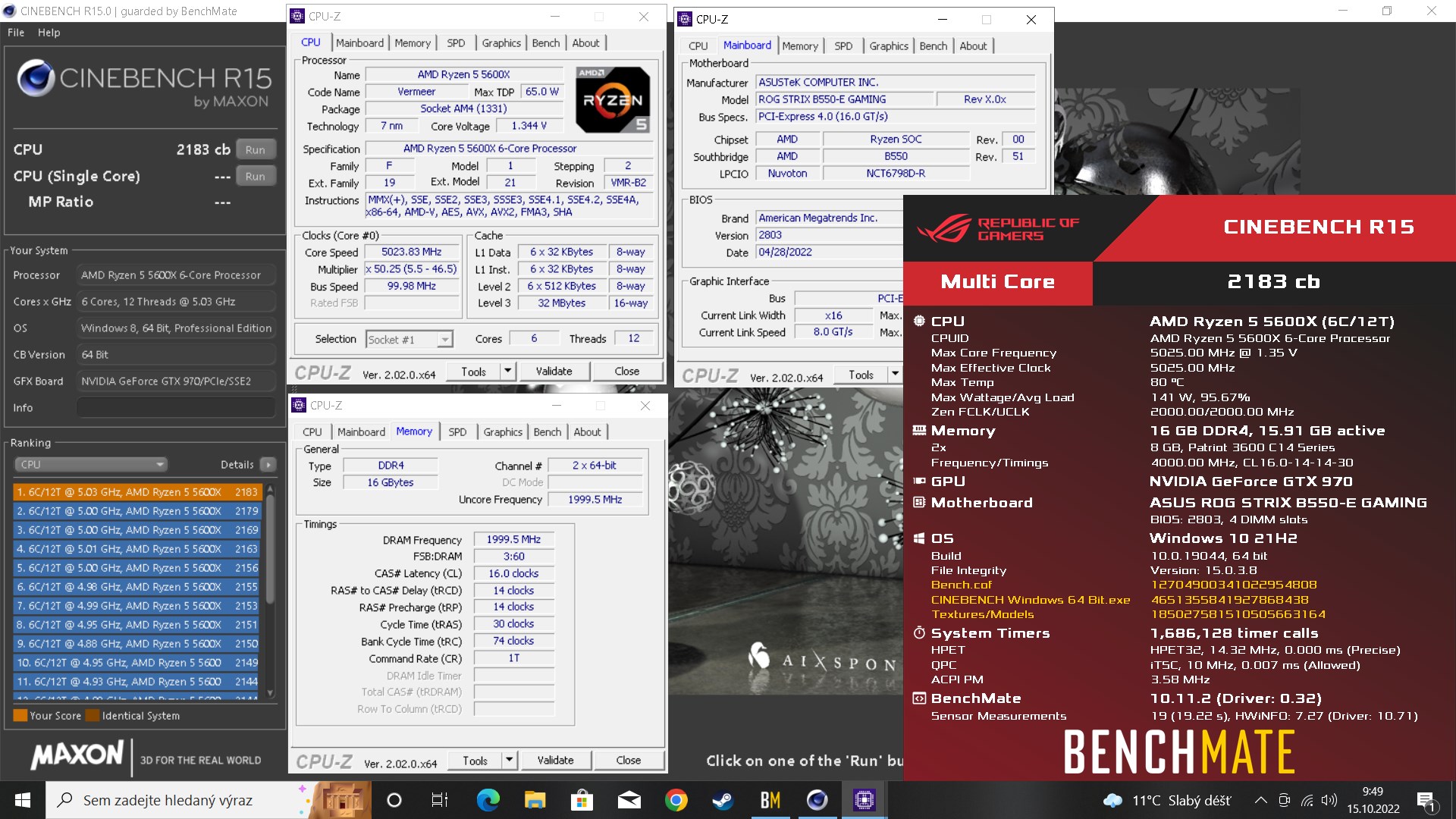Run the CPU Single Core benchmark
The height and width of the screenshot is (819, 1456).
[256, 177]
